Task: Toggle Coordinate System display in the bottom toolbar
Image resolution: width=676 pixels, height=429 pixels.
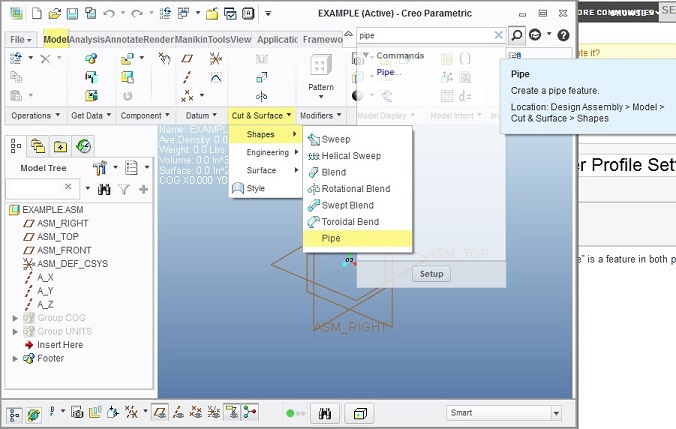Action: coord(214,413)
